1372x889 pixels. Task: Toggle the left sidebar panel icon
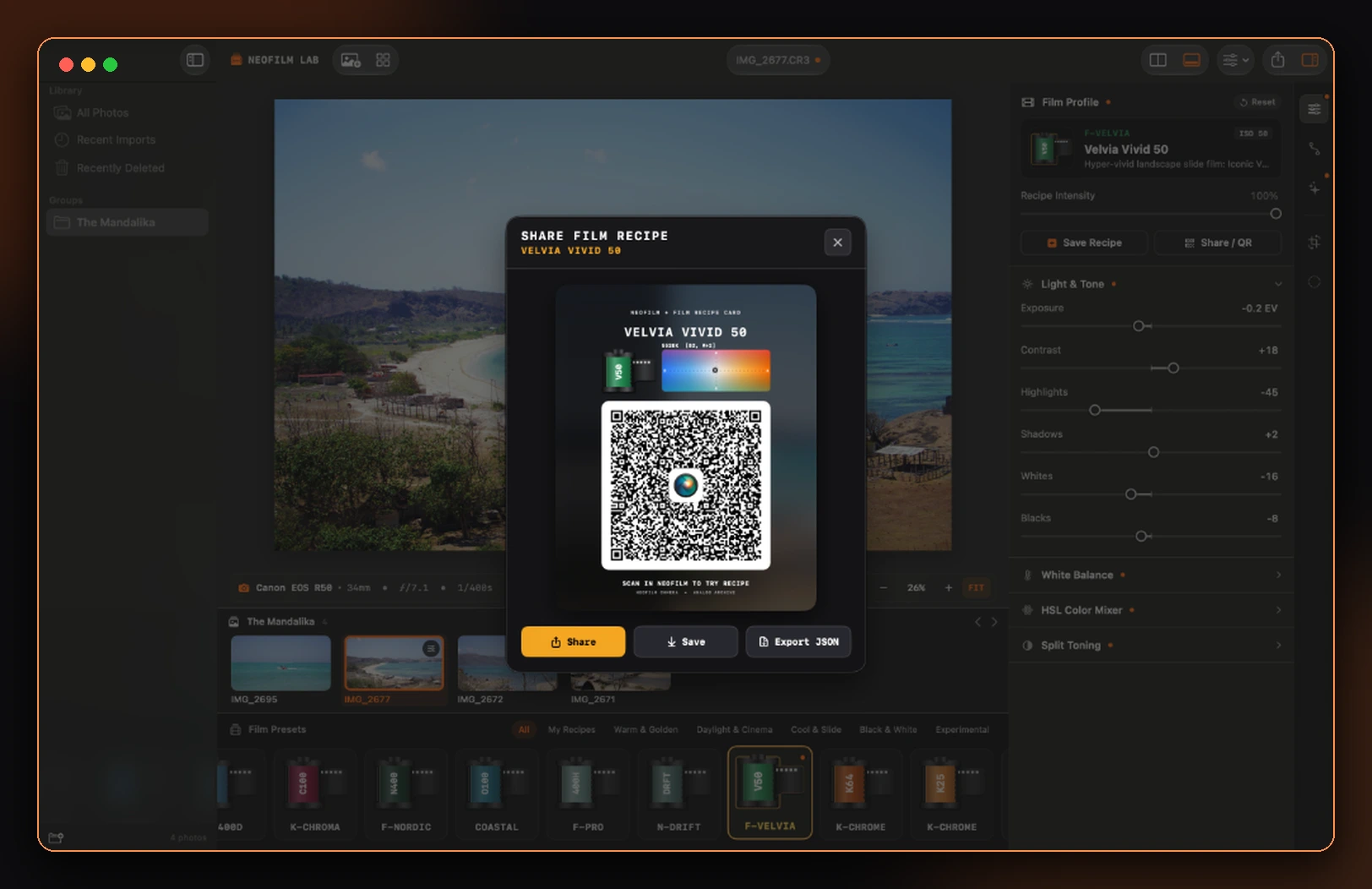click(x=195, y=60)
